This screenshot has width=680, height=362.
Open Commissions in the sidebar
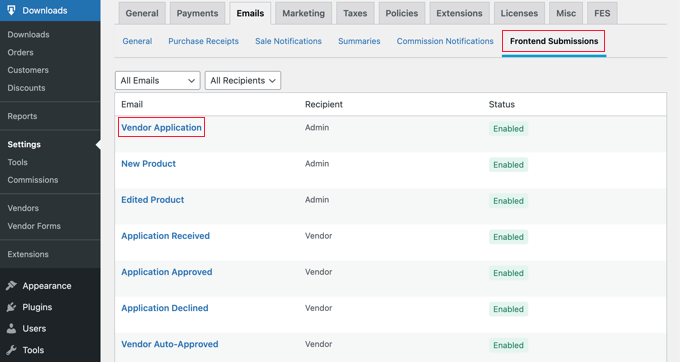(x=33, y=180)
